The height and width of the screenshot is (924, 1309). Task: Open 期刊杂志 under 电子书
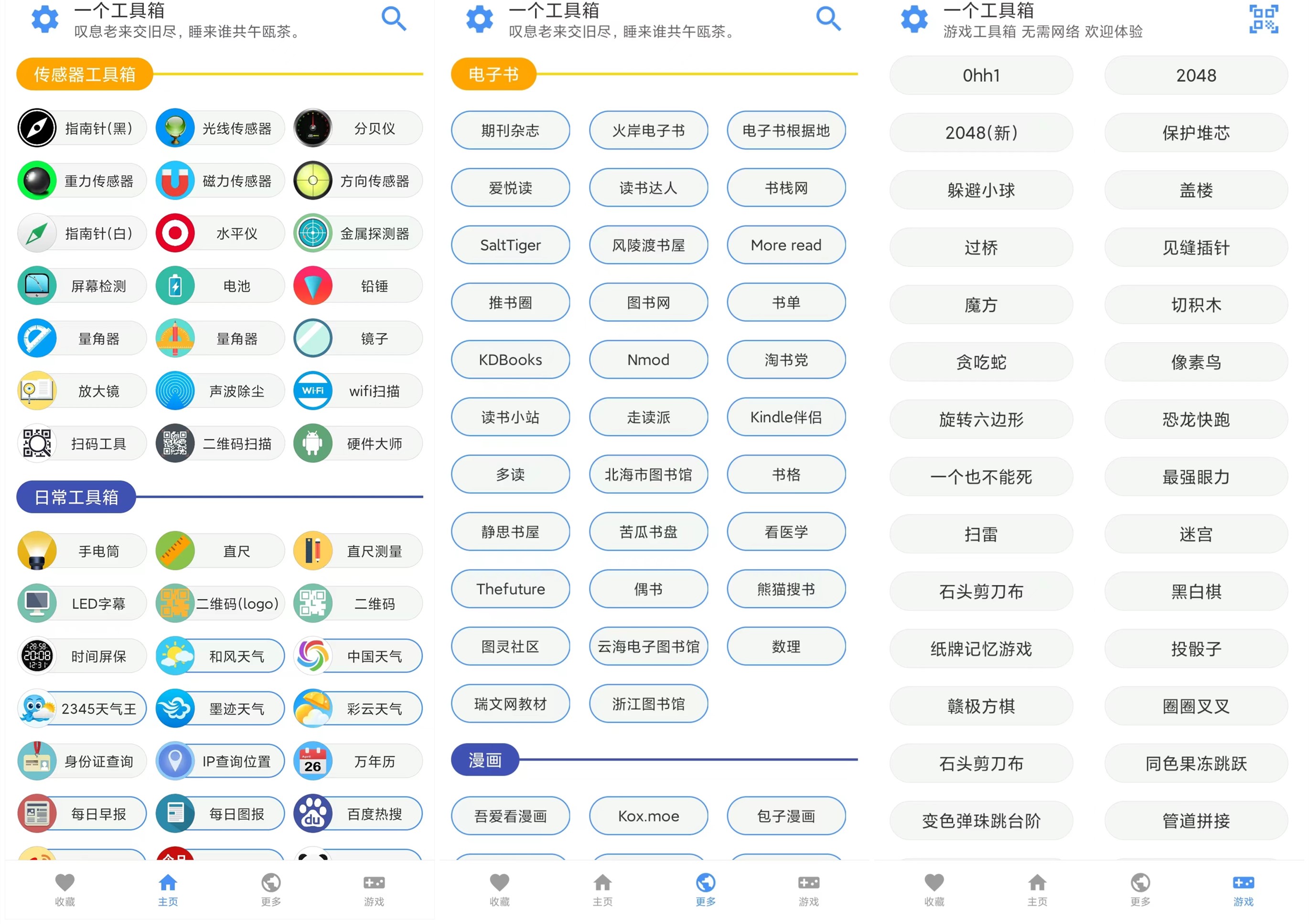click(x=510, y=130)
